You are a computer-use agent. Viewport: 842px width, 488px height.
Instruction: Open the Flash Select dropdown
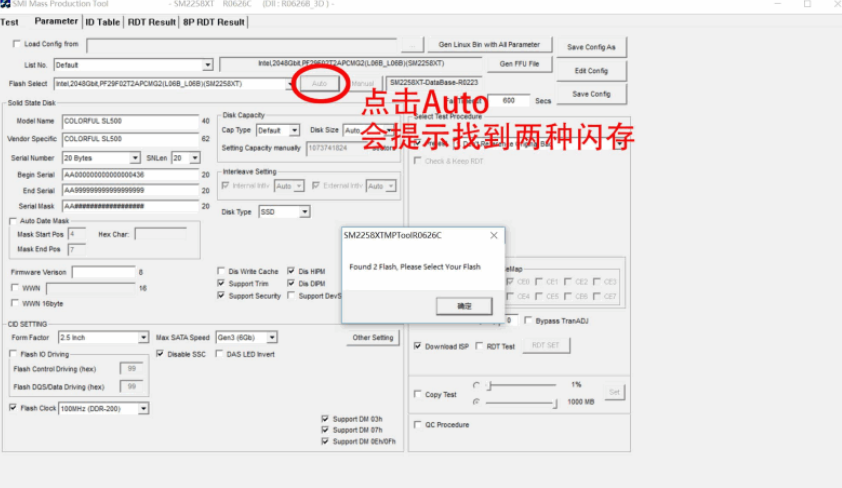290,84
